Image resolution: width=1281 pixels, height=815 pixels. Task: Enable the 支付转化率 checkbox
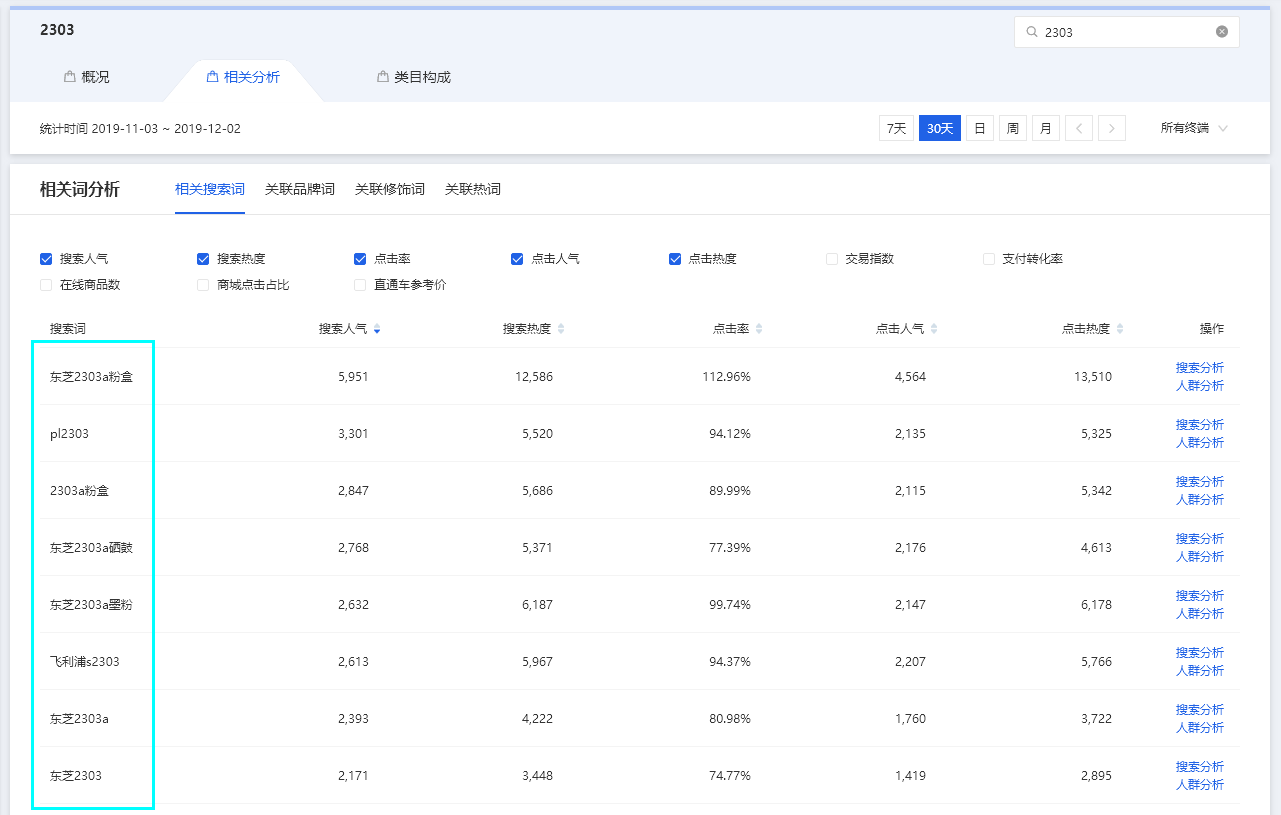tap(989, 259)
